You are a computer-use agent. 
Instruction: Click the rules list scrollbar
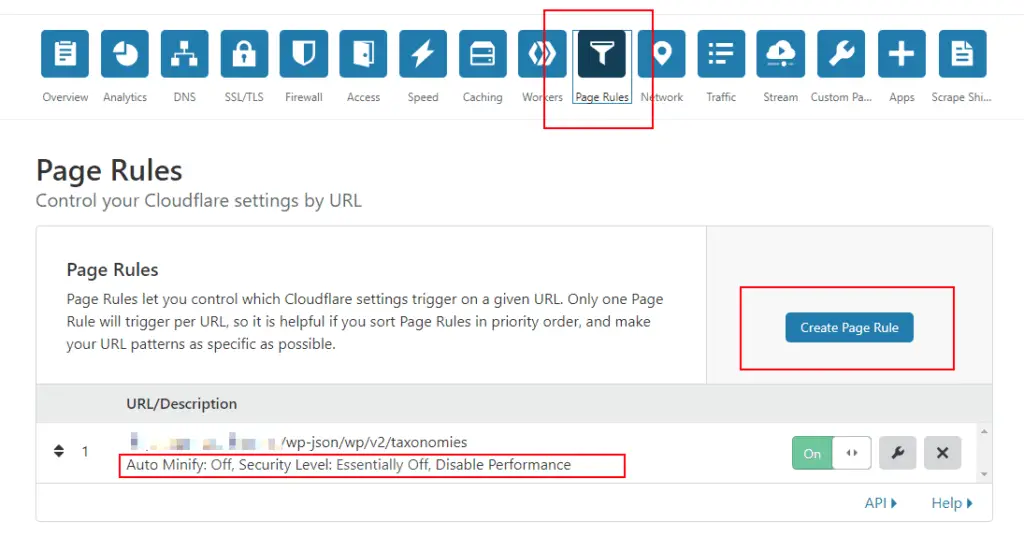pos(984,452)
